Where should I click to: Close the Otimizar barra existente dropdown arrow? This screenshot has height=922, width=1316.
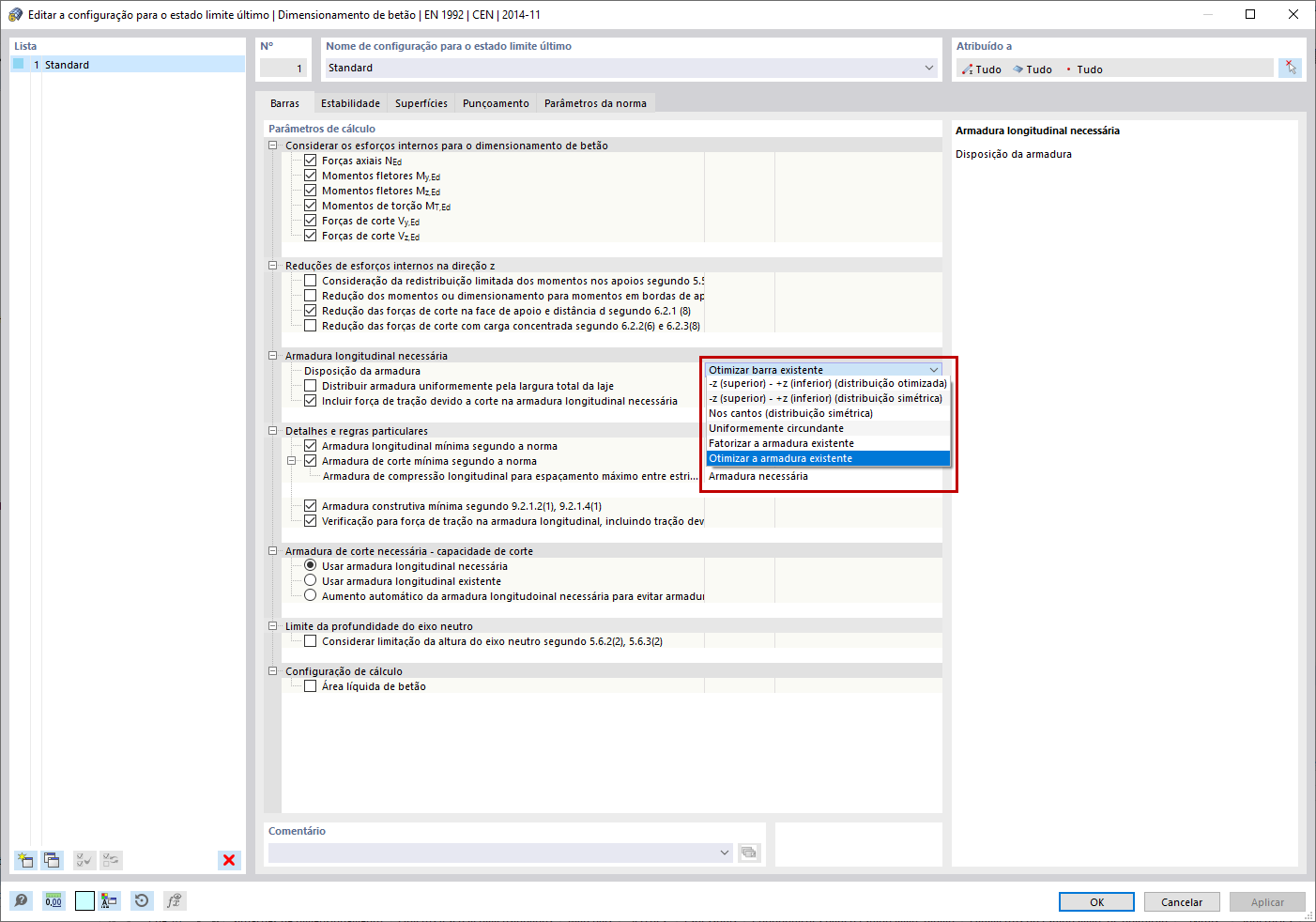[x=934, y=370]
